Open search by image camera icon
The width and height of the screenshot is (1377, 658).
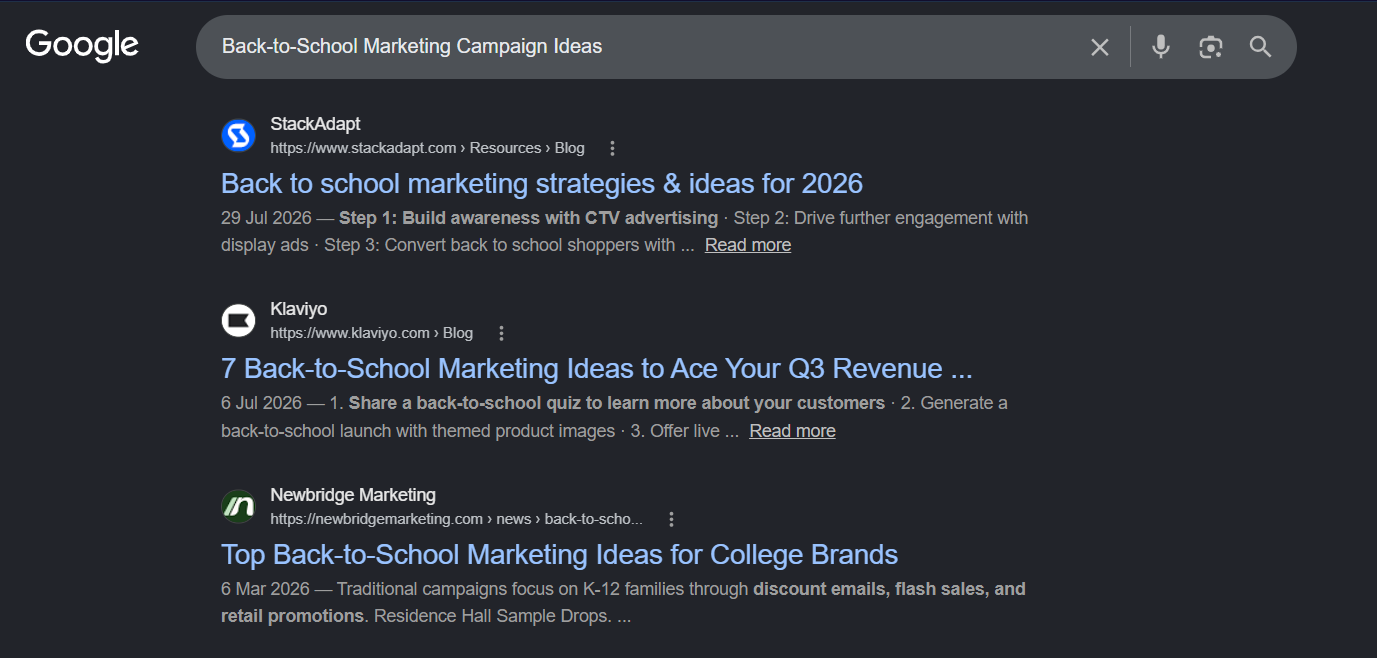pos(1211,47)
